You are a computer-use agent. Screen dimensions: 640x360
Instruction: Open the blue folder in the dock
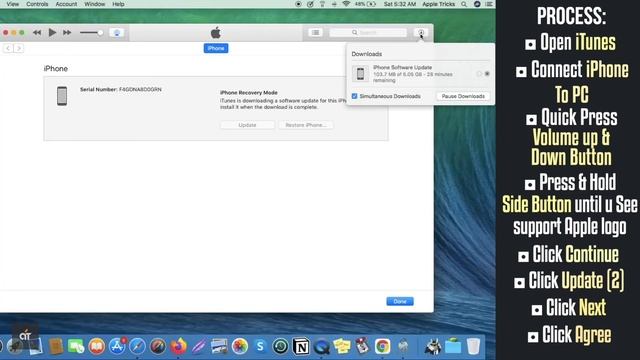[x=453, y=346]
